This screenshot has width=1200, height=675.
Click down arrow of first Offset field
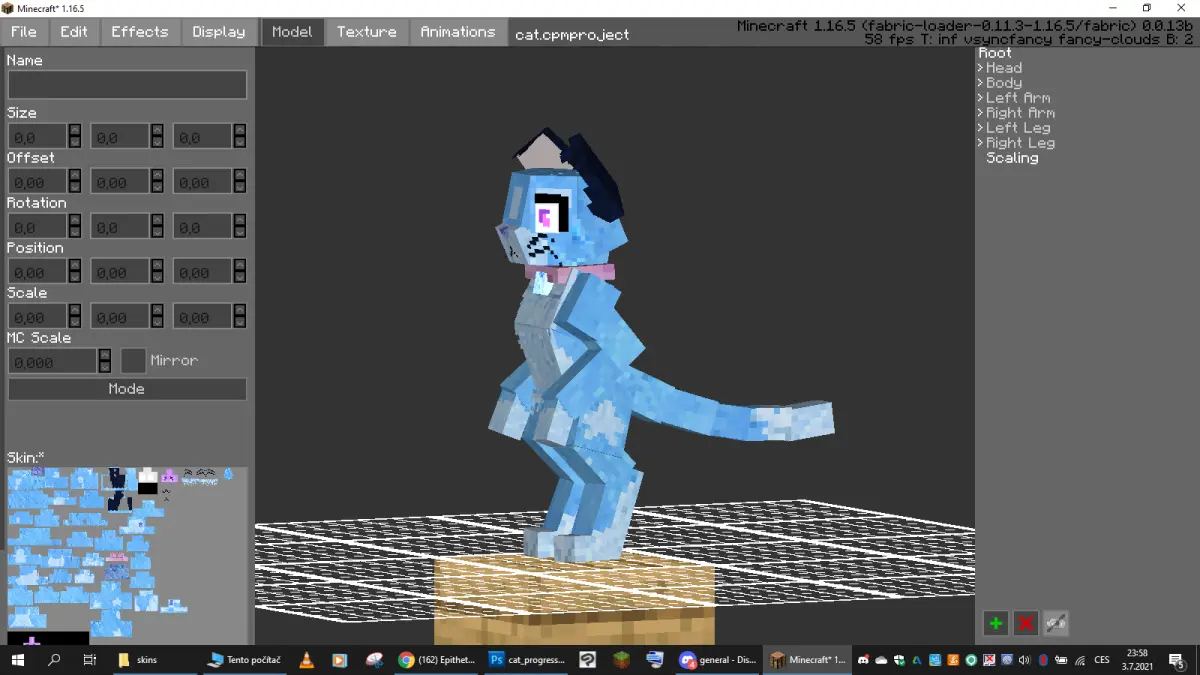[x=74, y=188]
